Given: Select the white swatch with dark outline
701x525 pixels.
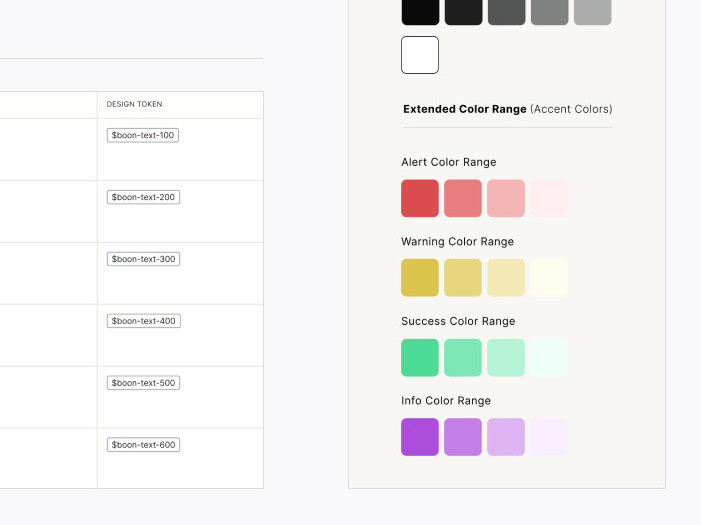Looking at the screenshot, I should [x=420, y=55].
